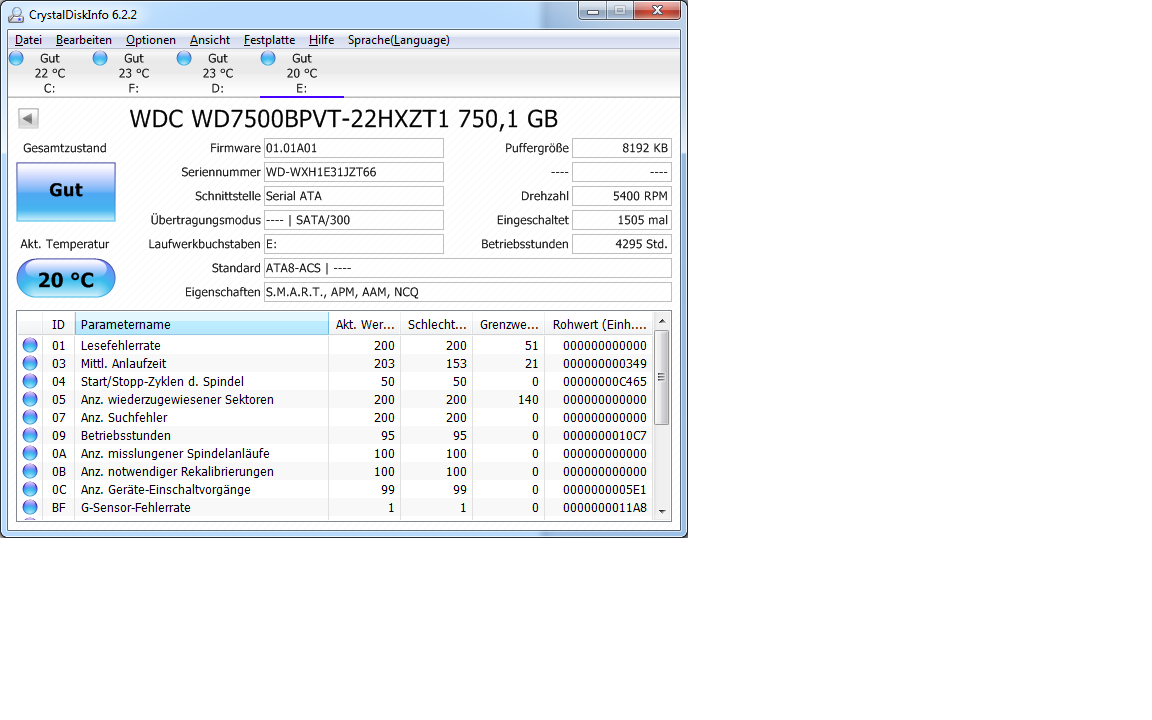This screenshot has height=720, width=1152.
Task: Click raw value 0000000010C7
Action: [605, 436]
